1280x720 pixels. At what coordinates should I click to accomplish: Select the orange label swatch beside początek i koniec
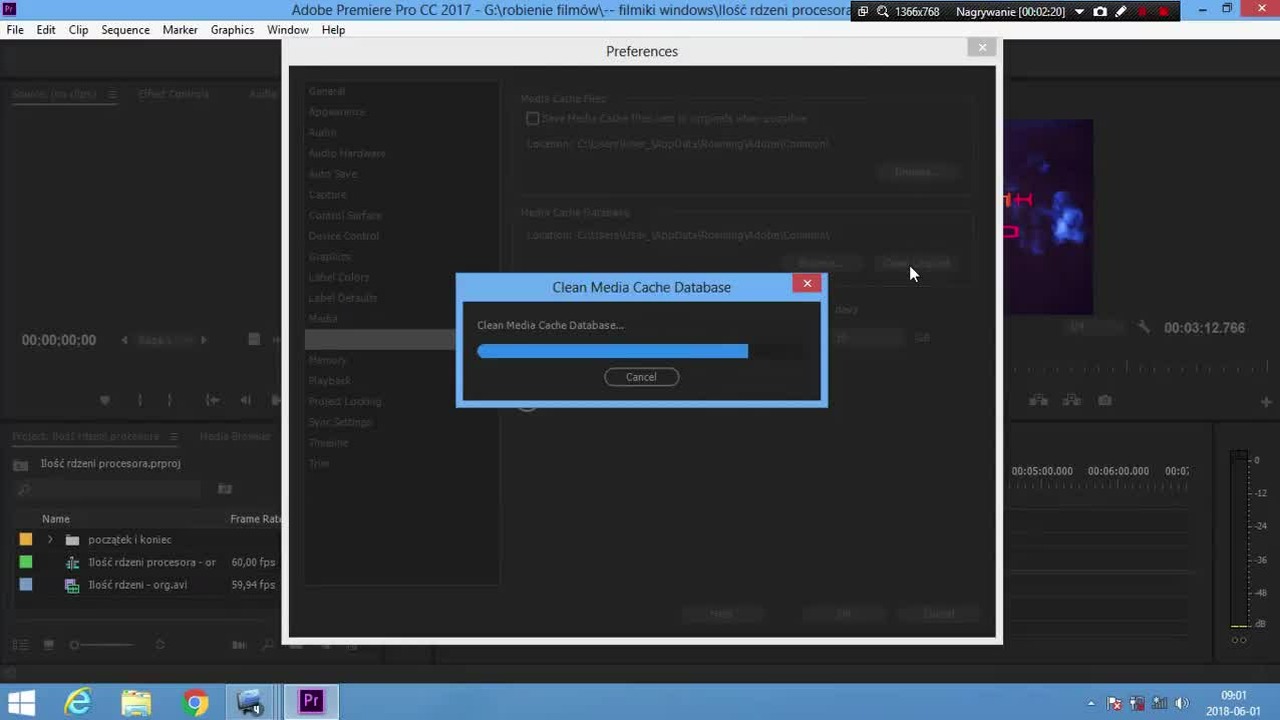coord(26,540)
